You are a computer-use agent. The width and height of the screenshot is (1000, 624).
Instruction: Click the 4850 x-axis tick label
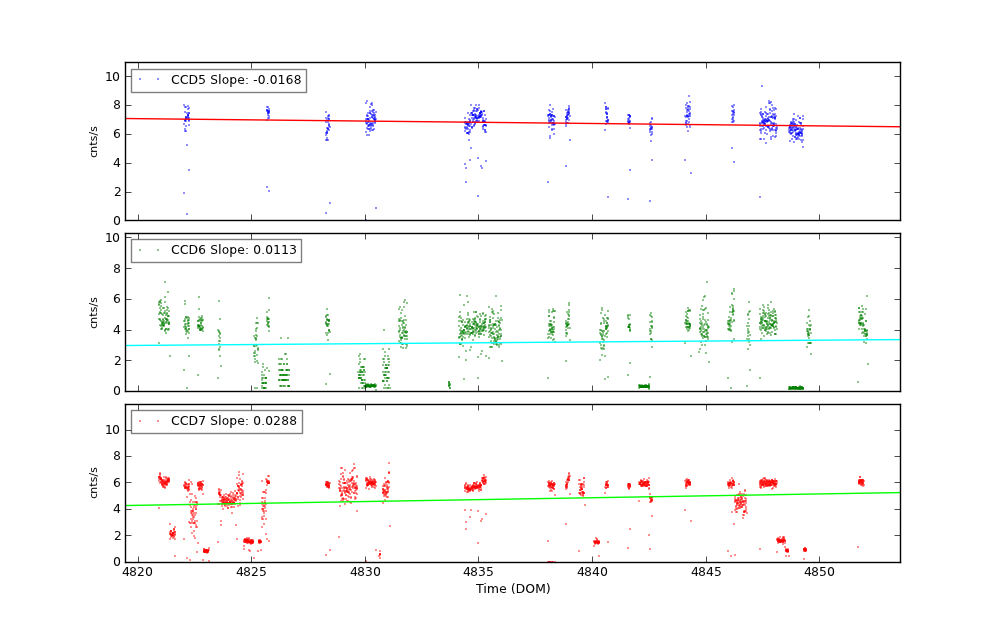(819, 572)
